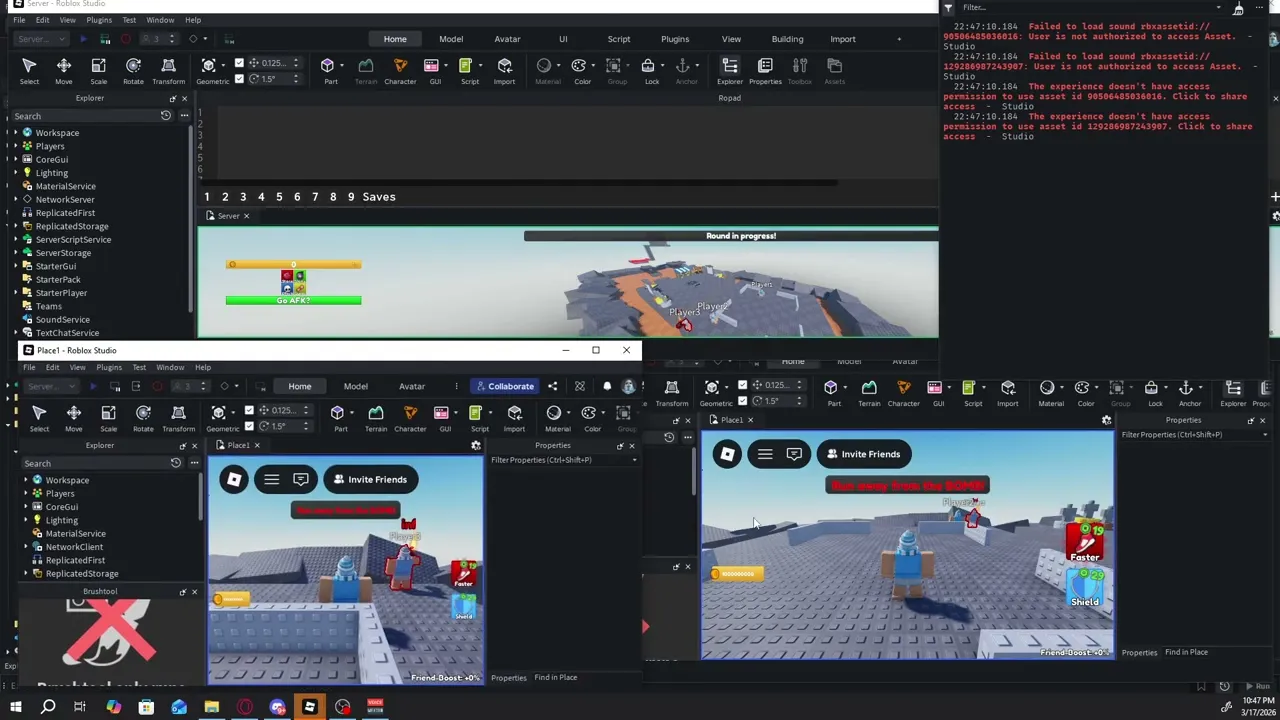The image size is (1280, 720).
Task: Open Roblox menu in front Place1 game view
Action: point(234,479)
